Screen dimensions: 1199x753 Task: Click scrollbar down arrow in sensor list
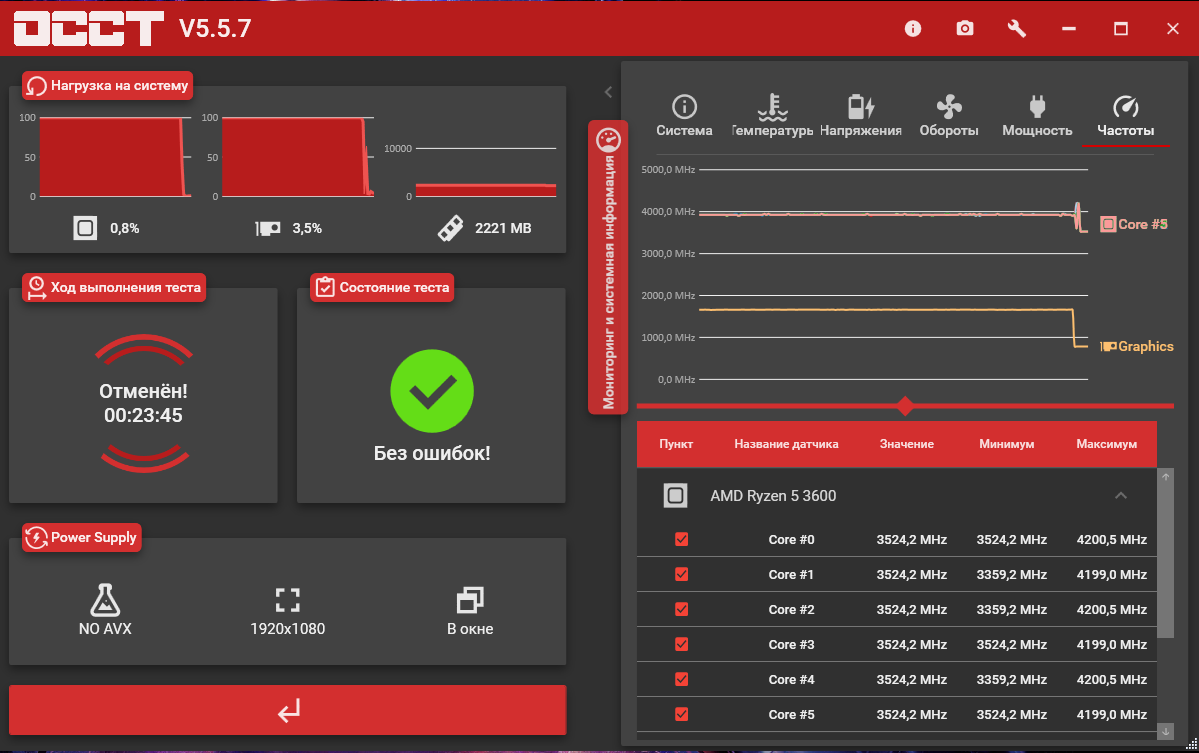pyautogui.click(x=1165, y=732)
